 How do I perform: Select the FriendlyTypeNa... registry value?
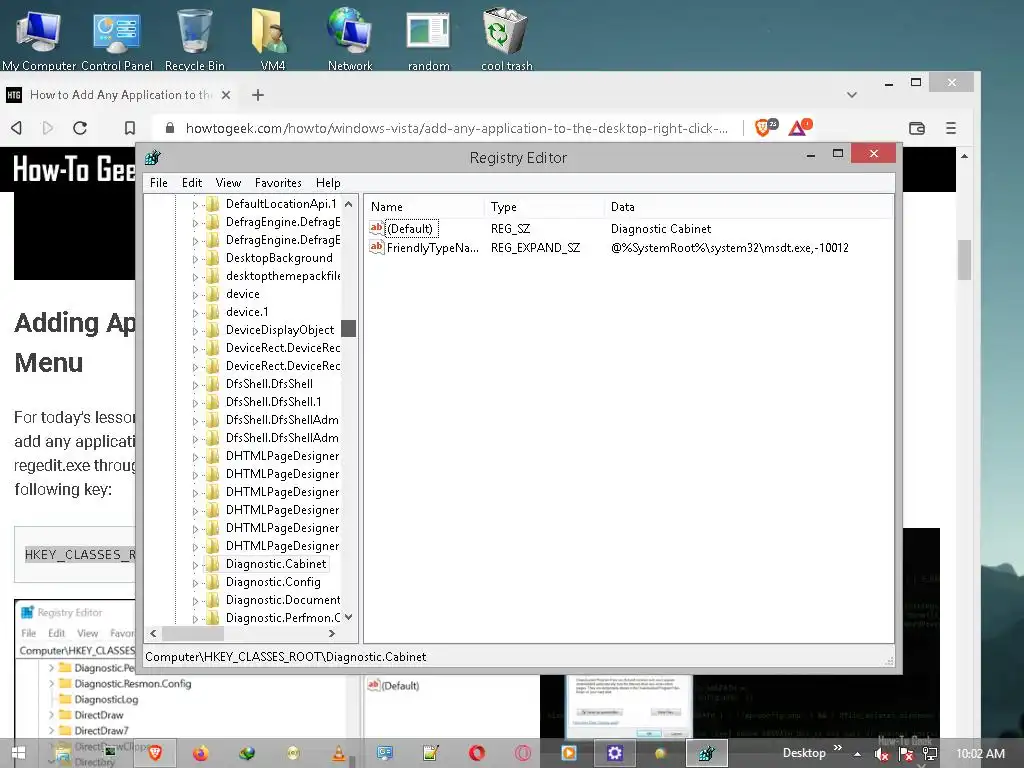point(432,248)
